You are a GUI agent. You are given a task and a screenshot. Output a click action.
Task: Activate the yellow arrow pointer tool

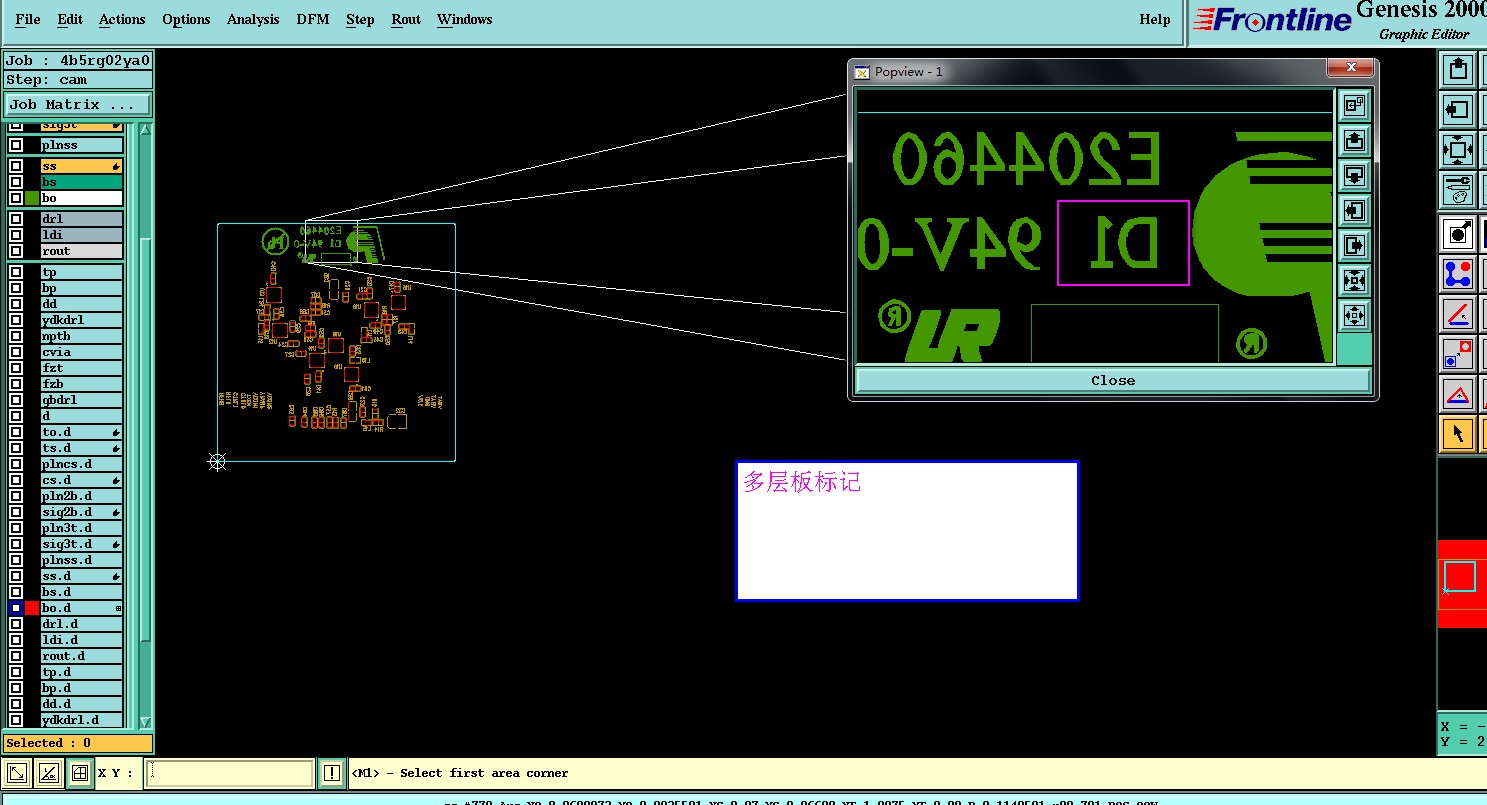pos(1458,434)
